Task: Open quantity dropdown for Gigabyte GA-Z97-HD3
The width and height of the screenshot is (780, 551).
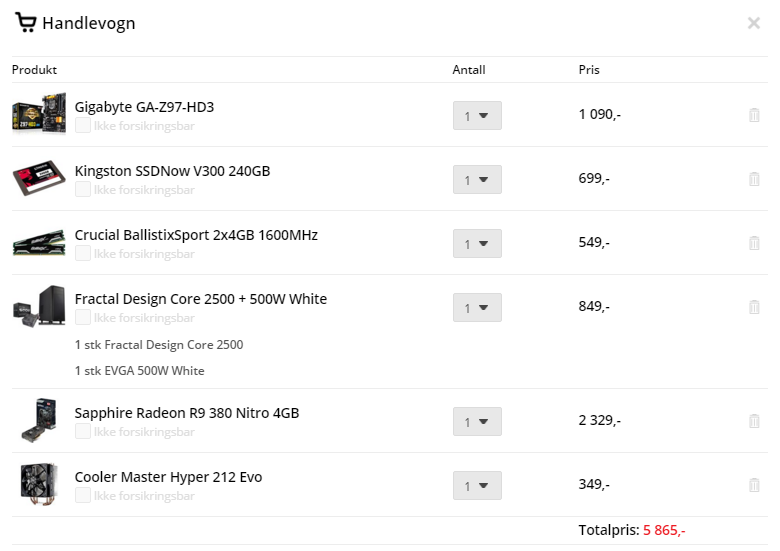Action: [477, 115]
